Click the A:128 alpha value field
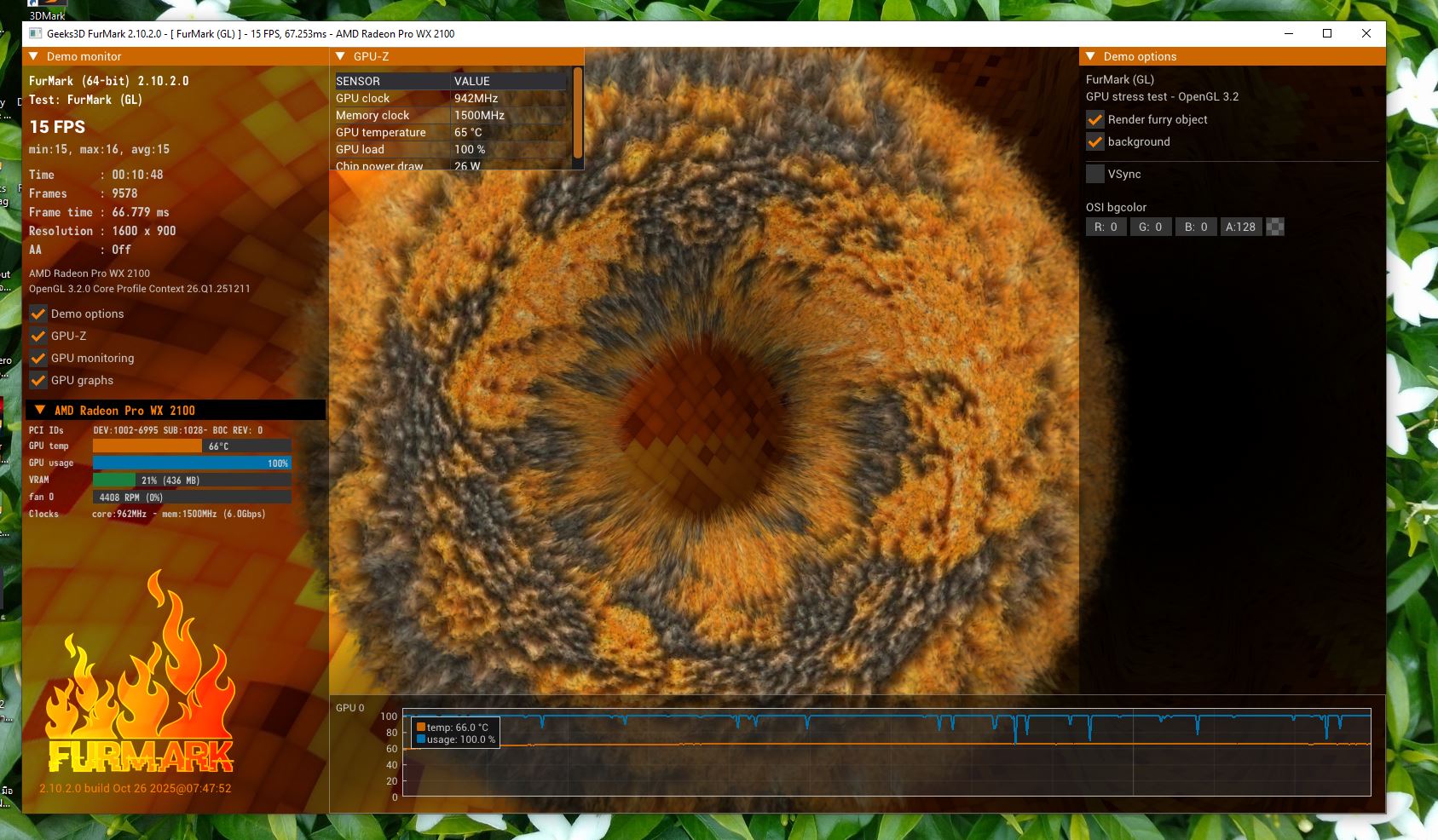Image resolution: width=1438 pixels, height=840 pixels. tap(1240, 227)
